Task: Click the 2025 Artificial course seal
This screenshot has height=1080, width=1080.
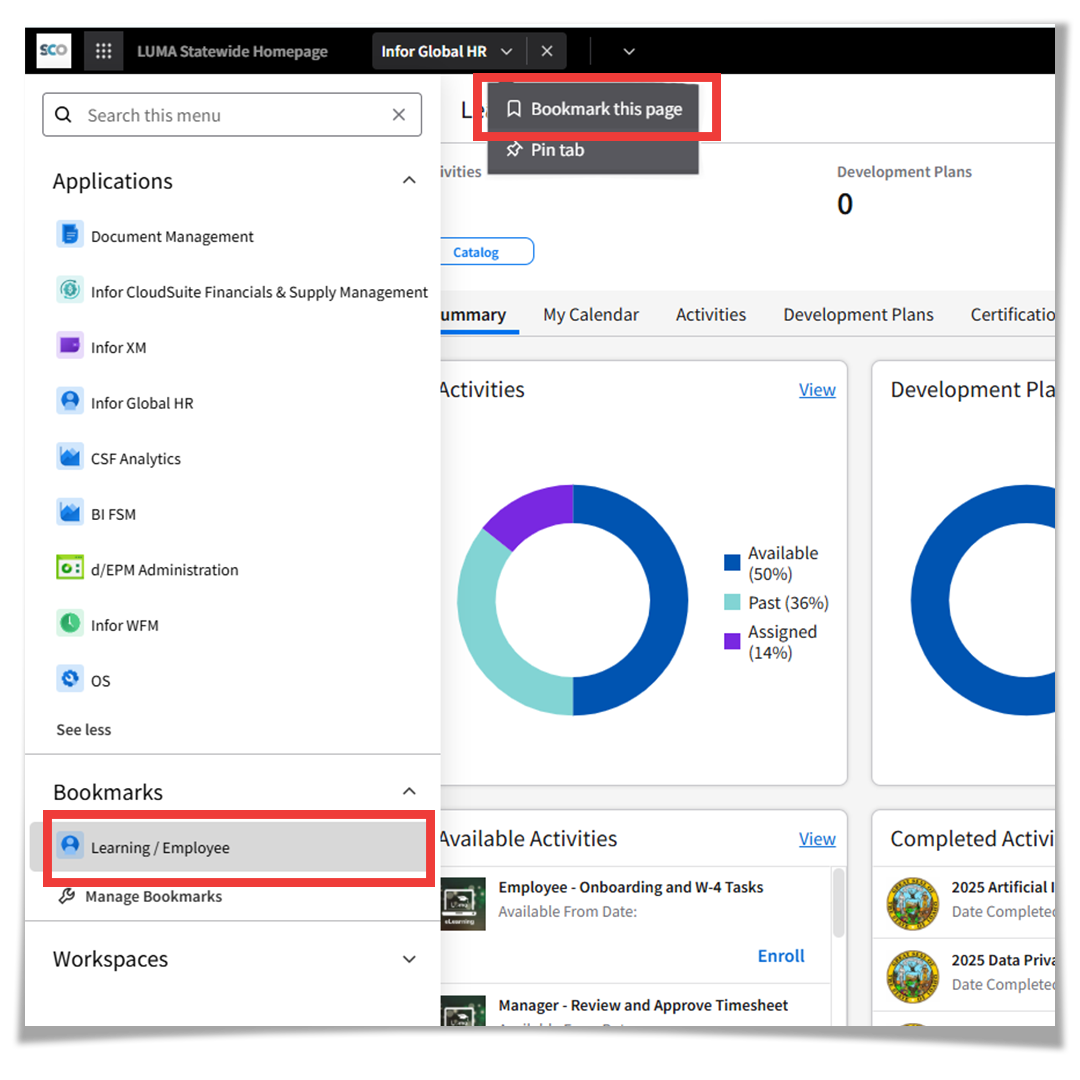Action: click(913, 904)
